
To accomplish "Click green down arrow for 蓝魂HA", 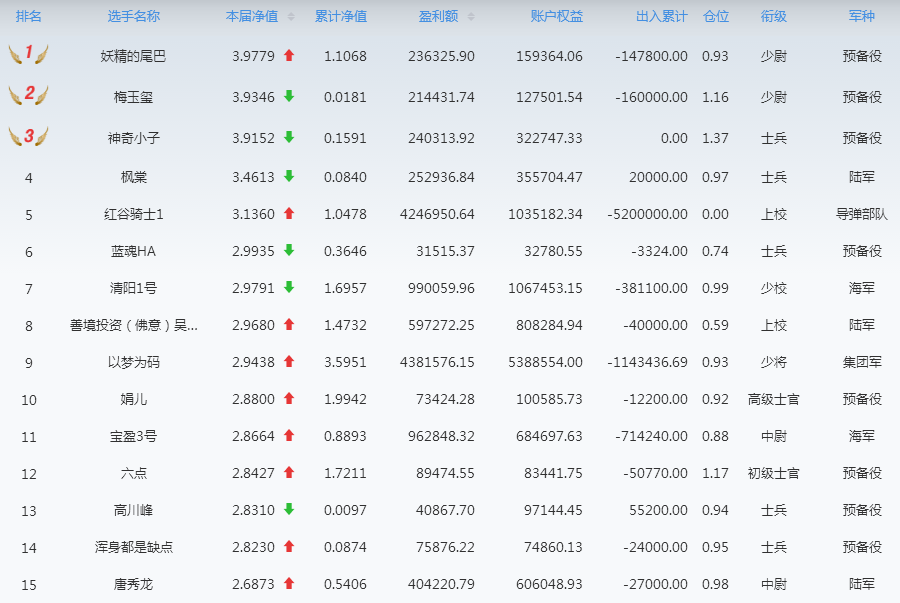I will click(289, 250).
